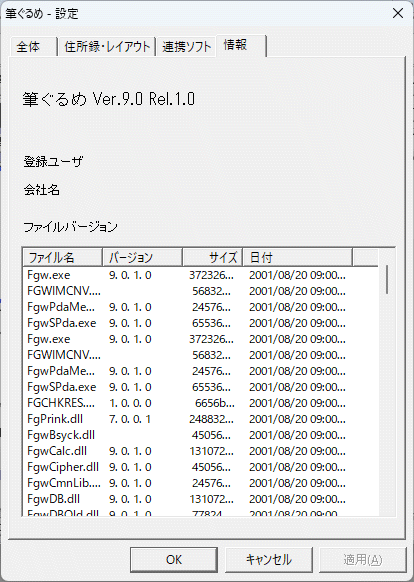Click the 日付 column header
Image resolution: width=414 pixels, height=582 pixels.
297,257
